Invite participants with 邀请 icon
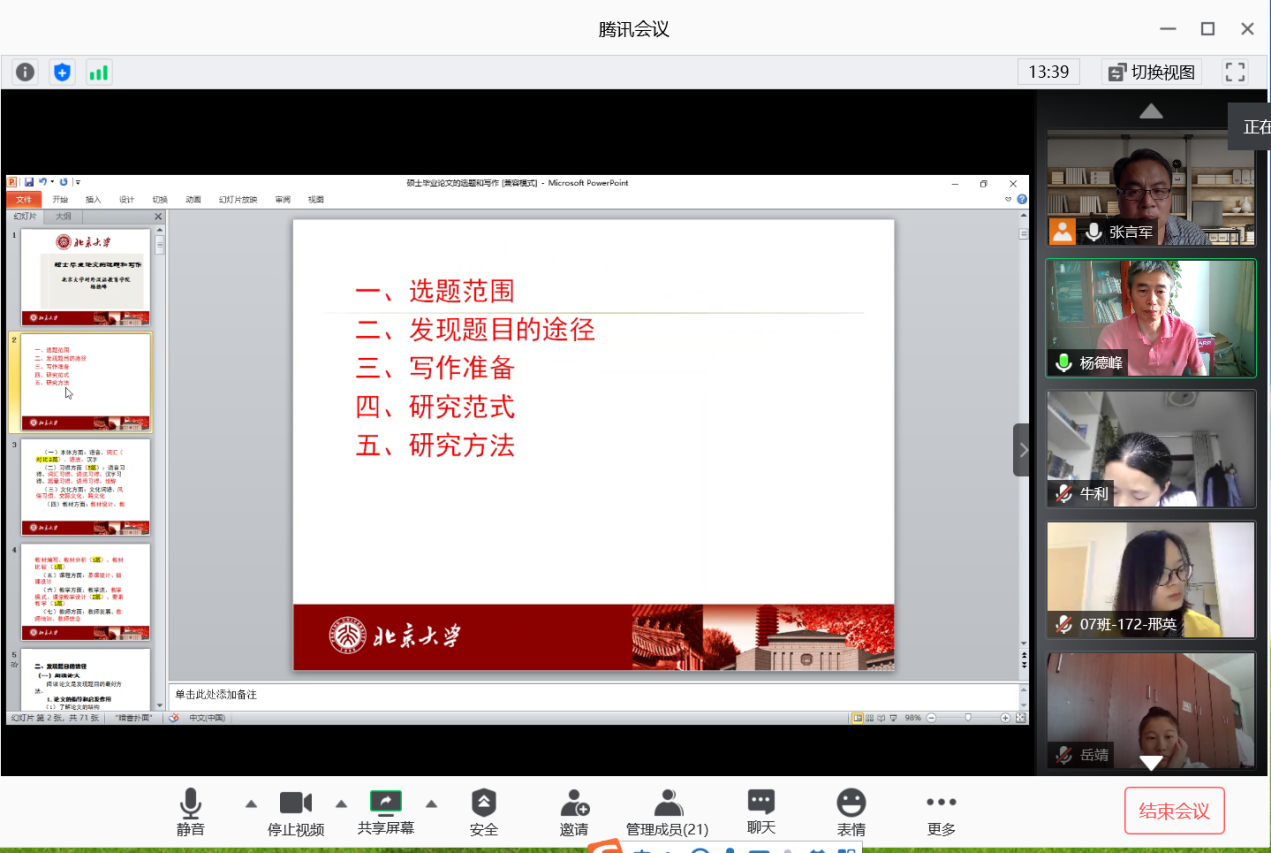Image resolution: width=1271 pixels, height=853 pixels. click(x=574, y=811)
